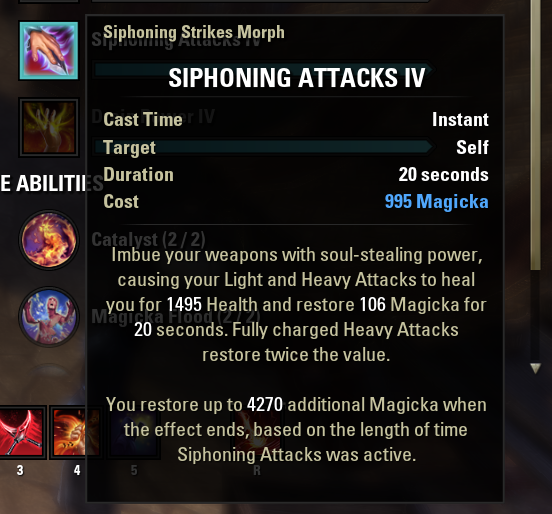Click the Drain Power experience progress bar

pyautogui.click(x=263, y=146)
